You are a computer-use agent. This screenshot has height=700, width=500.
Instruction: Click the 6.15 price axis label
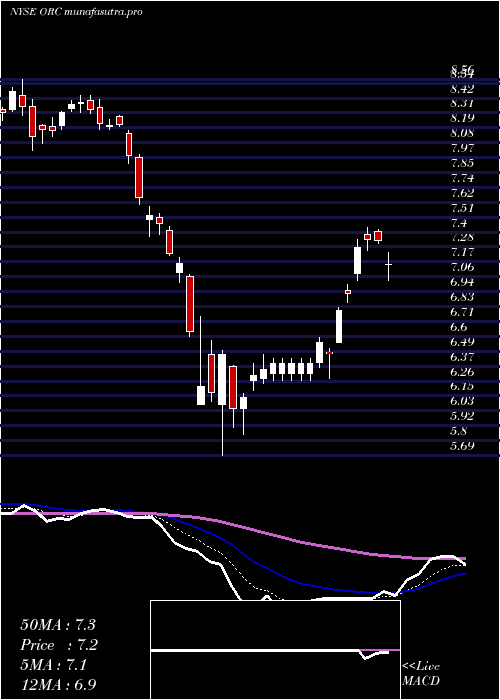click(x=462, y=386)
